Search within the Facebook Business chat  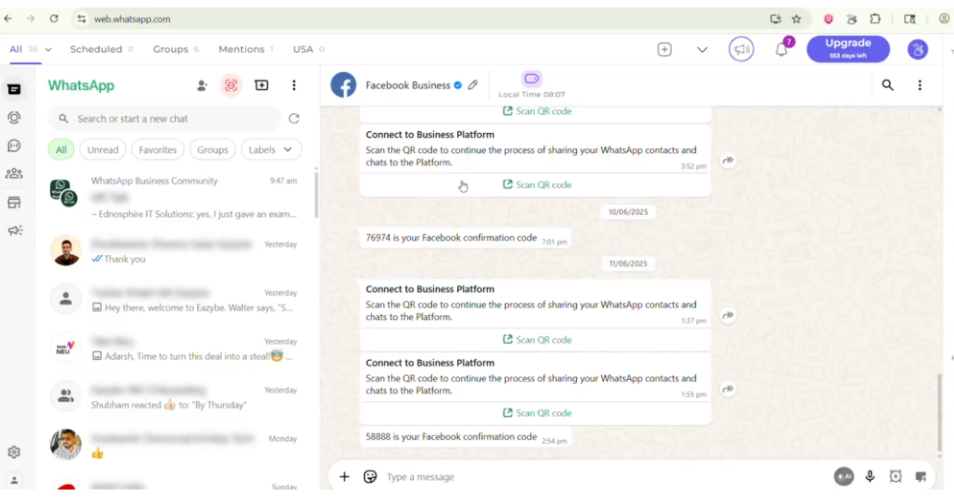click(888, 85)
